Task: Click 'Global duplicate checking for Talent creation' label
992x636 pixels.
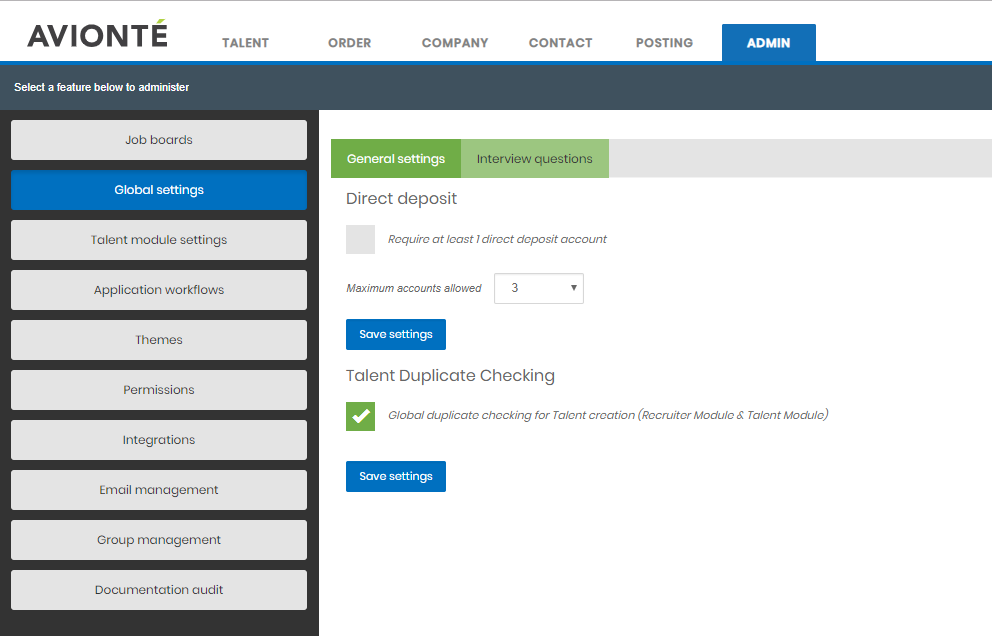Action: point(608,415)
